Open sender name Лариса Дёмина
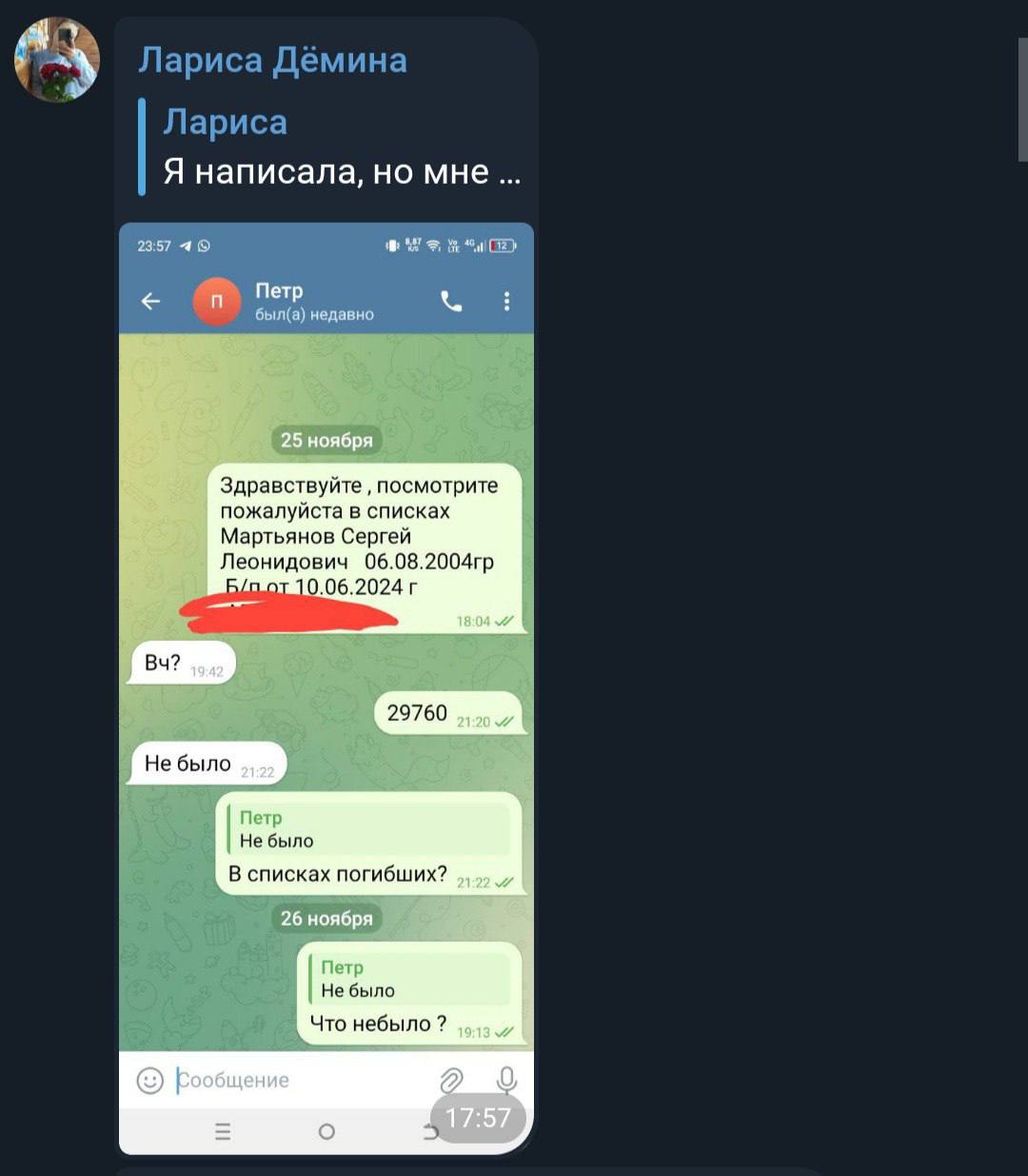Viewport: 1028px width, 1176px height. (273, 60)
